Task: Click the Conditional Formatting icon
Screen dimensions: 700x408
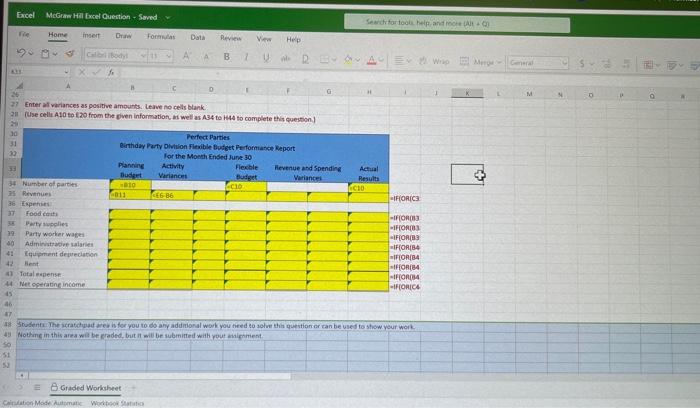Action: click(648, 65)
